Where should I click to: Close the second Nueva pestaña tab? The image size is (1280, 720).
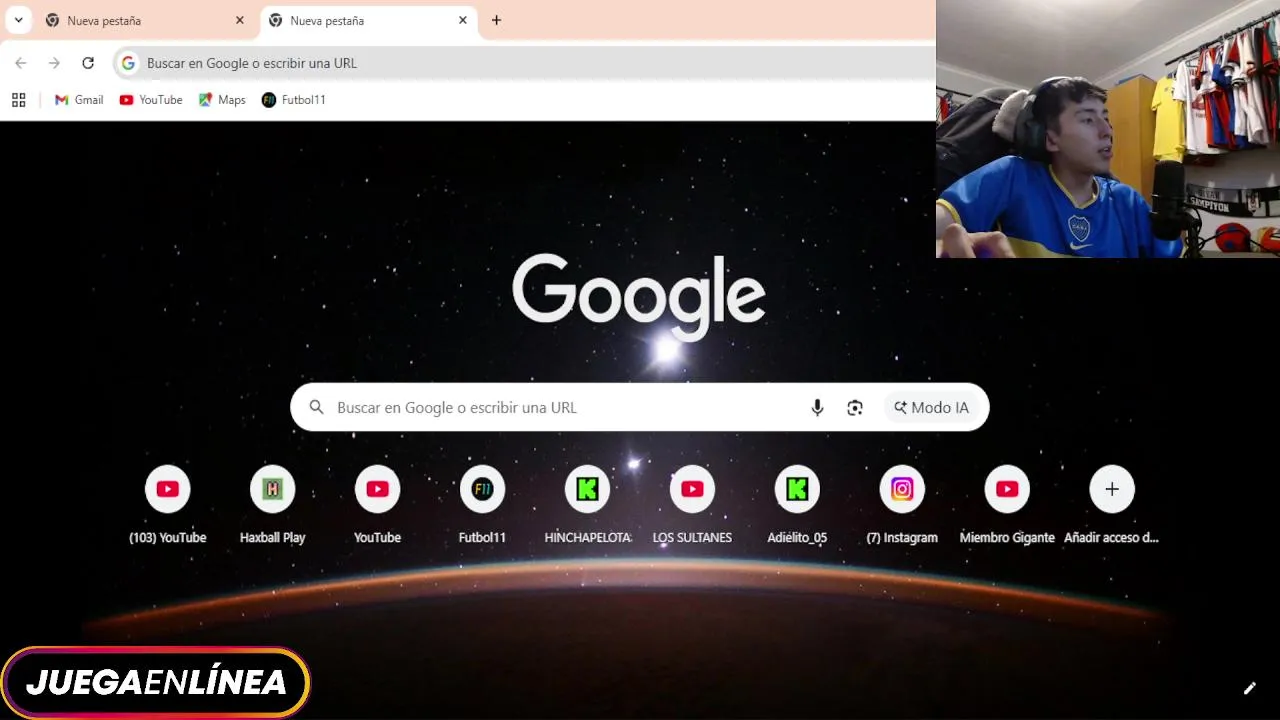pyautogui.click(x=462, y=20)
